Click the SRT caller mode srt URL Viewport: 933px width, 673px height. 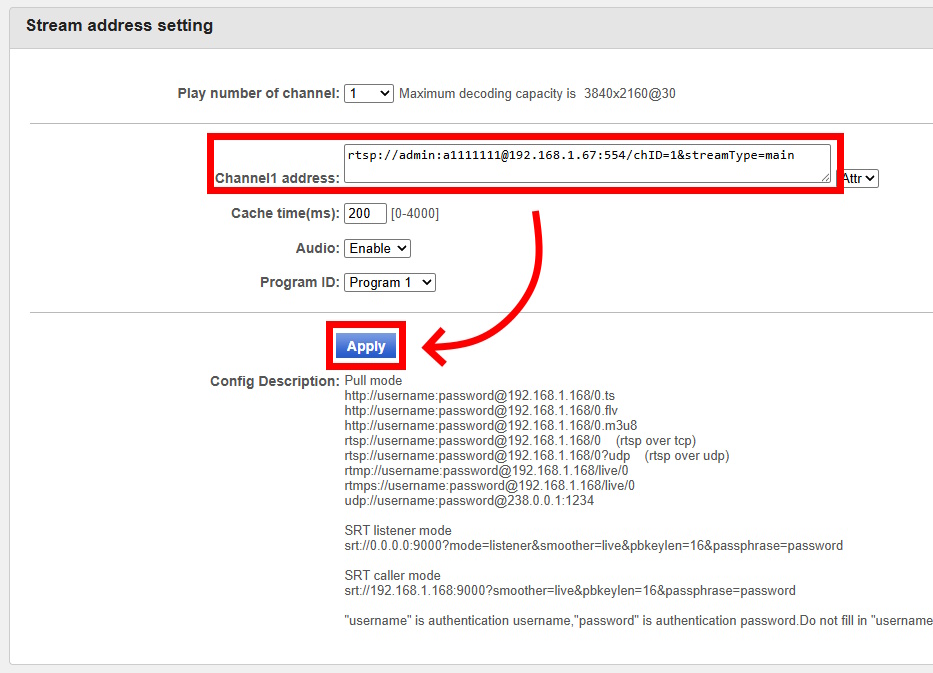569,591
